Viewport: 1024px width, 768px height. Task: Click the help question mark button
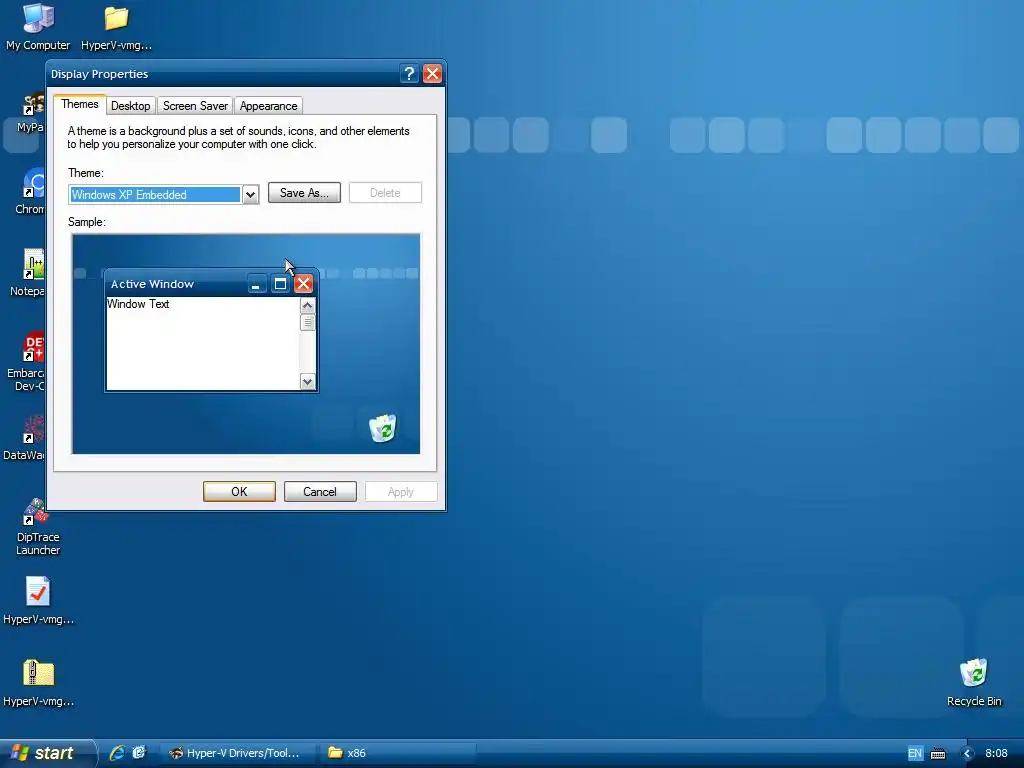click(409, 74)
